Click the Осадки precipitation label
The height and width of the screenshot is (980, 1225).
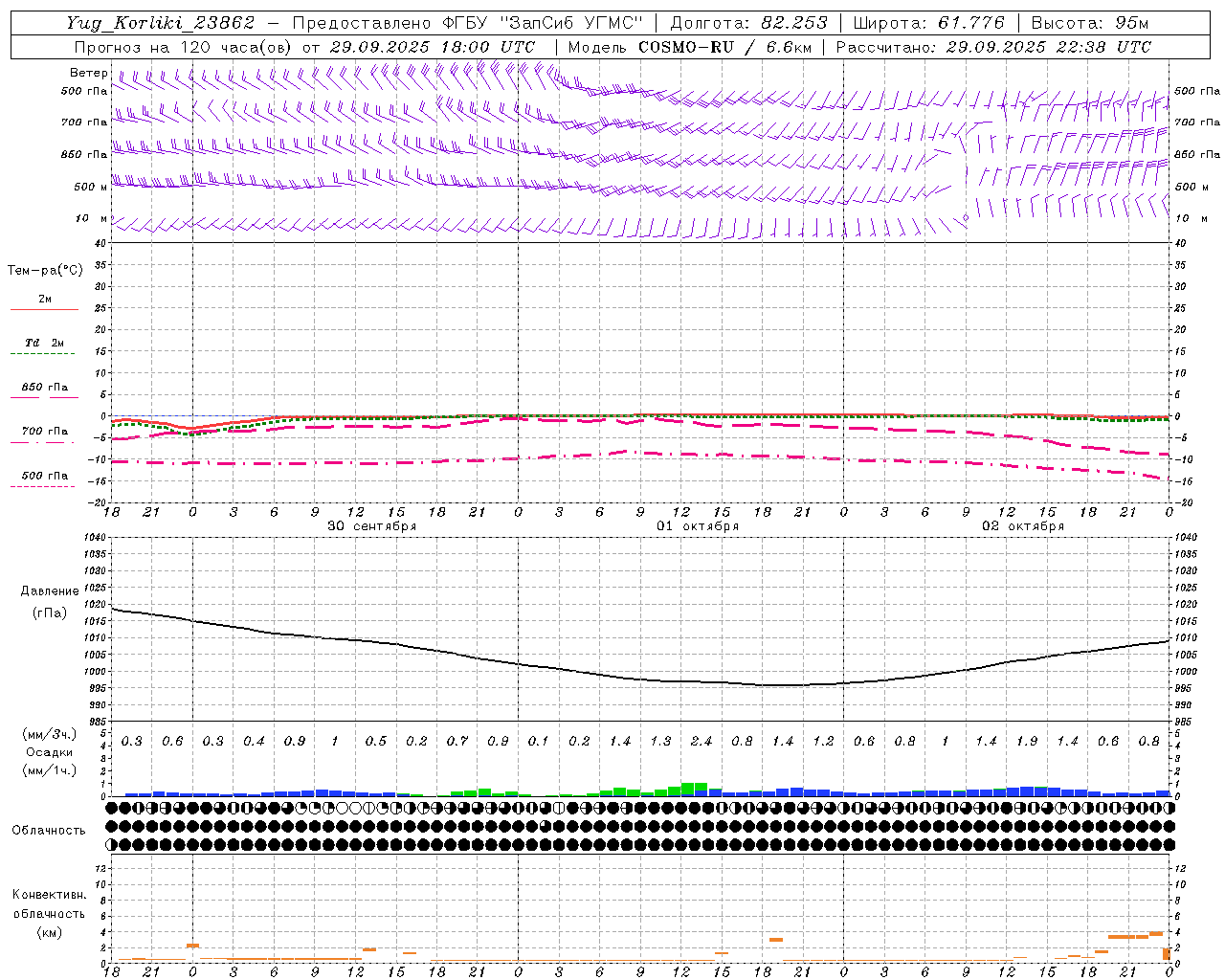[x=49, y=752]
